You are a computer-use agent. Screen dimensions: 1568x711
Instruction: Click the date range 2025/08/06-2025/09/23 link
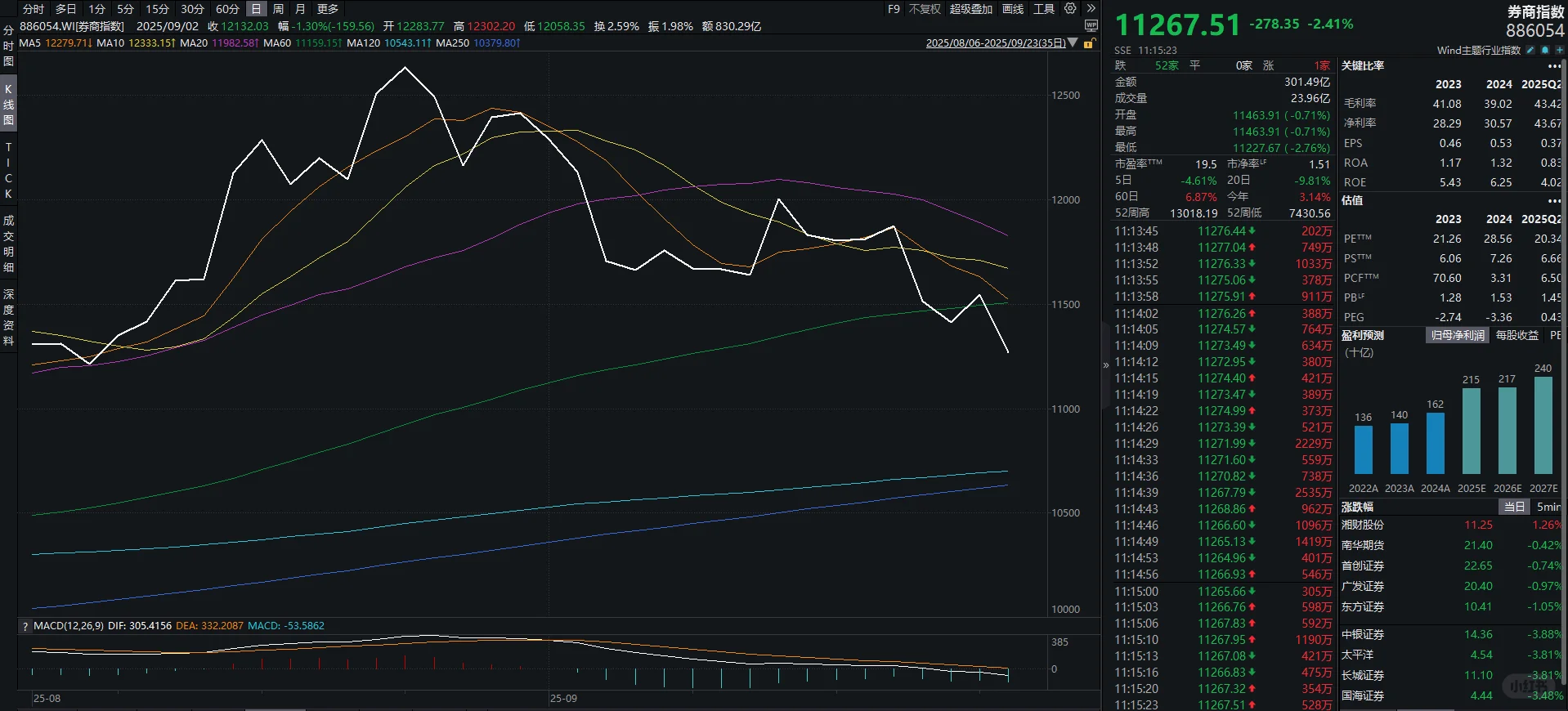click(996, 43)
